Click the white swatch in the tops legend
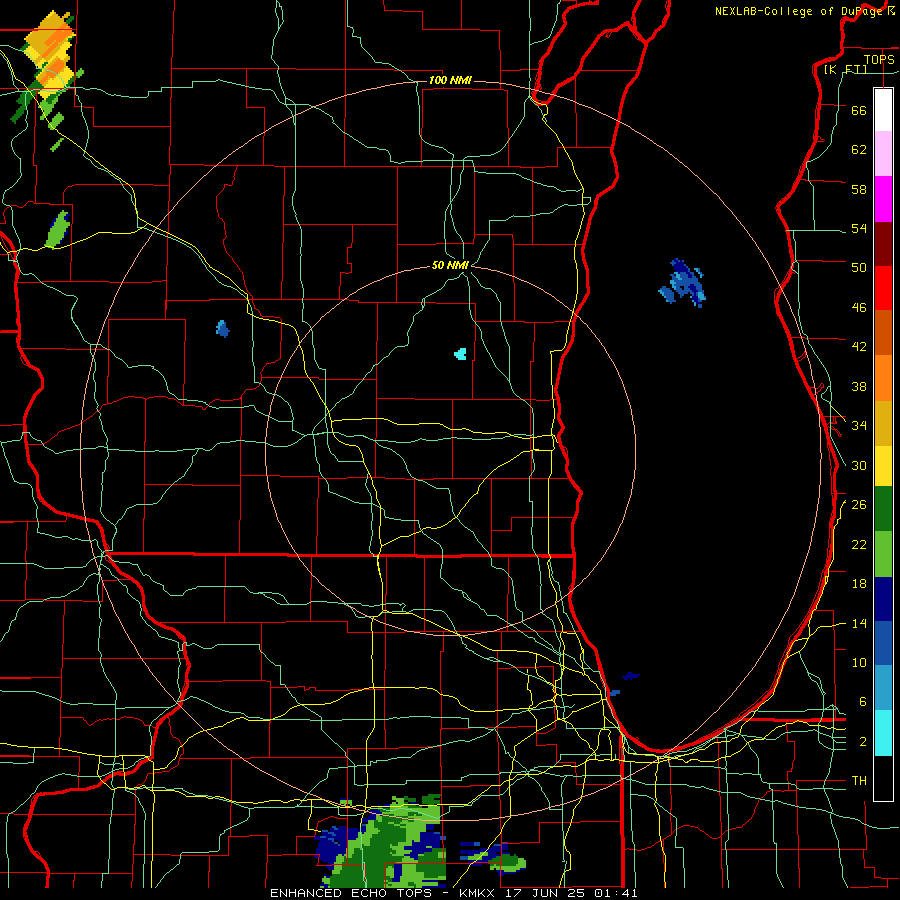Viewport: 900px width, 900px height. point(883,110)
